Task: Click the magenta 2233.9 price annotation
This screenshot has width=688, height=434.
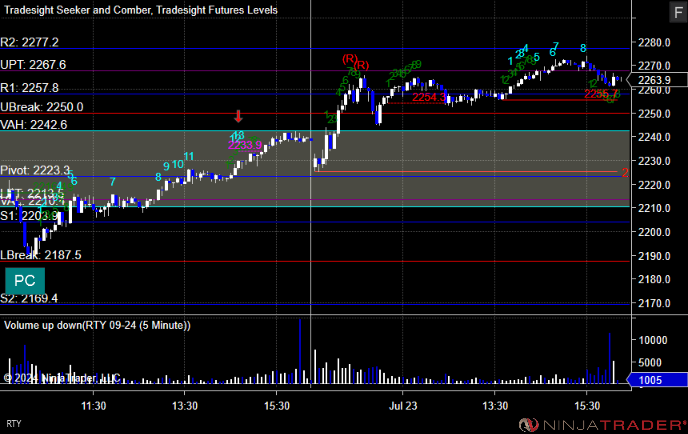Action: 245,145
